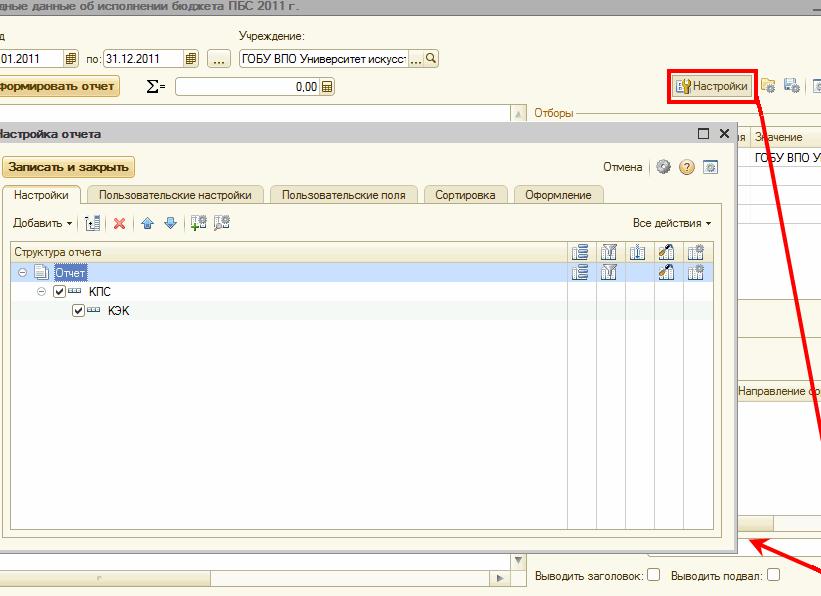
Task: Switch to the Оформление tab
Action: point(558,195)
